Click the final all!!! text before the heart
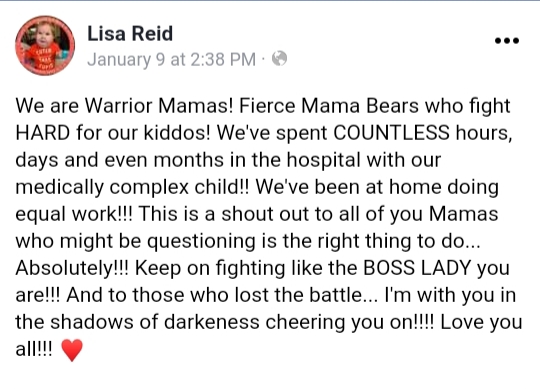The image size is (540, 389). click(x=34, y=349)
